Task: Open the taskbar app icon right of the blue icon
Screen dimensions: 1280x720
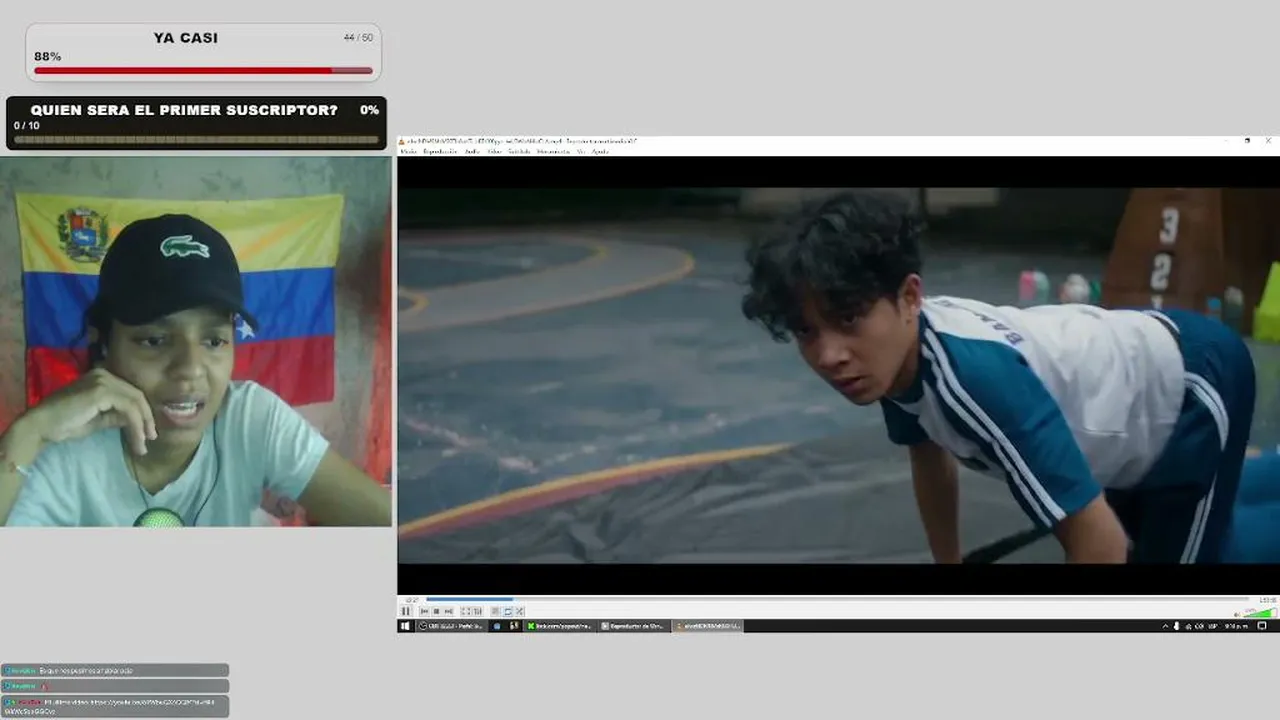Action: coord(514,626)
